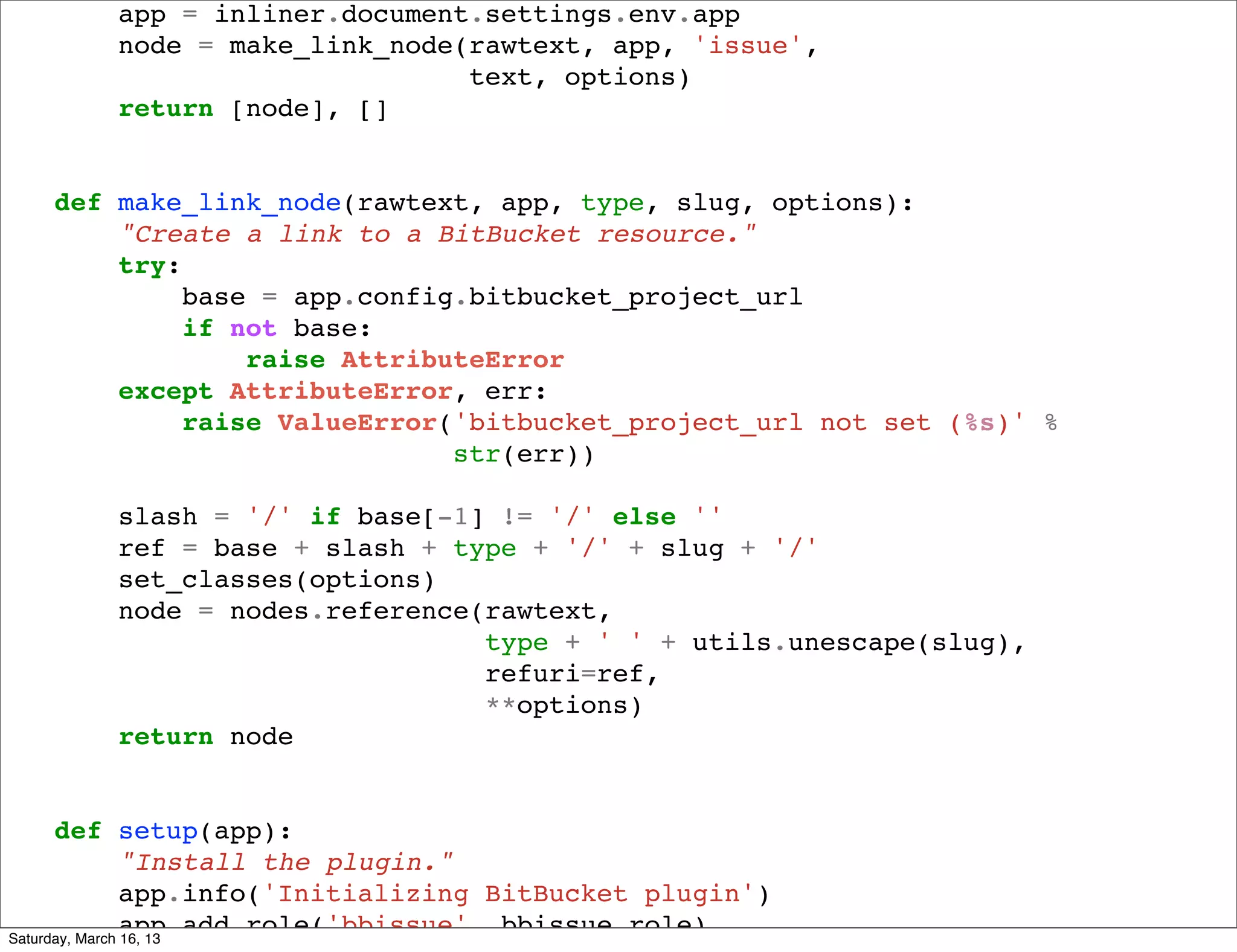The width and height of the screenshot is (1237, 952).
Task: Click the 'return node' line
Action: click(x=206, y=737)
